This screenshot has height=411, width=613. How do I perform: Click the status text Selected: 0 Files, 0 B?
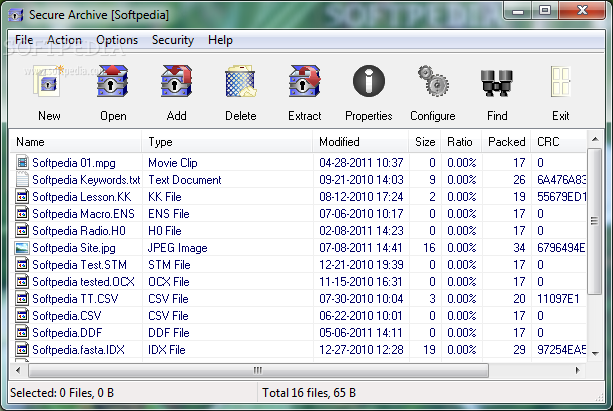click(62, 392)
